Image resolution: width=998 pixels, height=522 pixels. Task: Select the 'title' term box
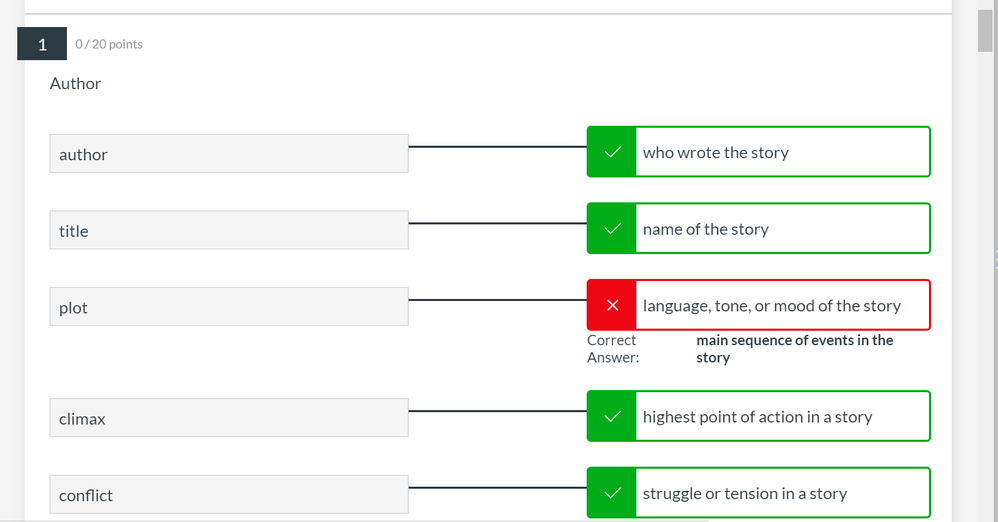229,230
